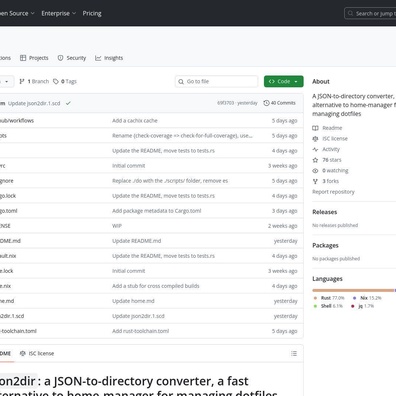
Task: View the 0 Tags list
Action: pos(65,81)
